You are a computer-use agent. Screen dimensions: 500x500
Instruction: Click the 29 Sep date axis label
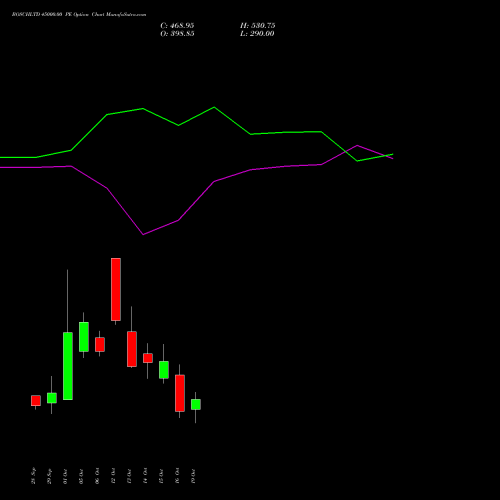pyautogui.click(x=49, y=476)
